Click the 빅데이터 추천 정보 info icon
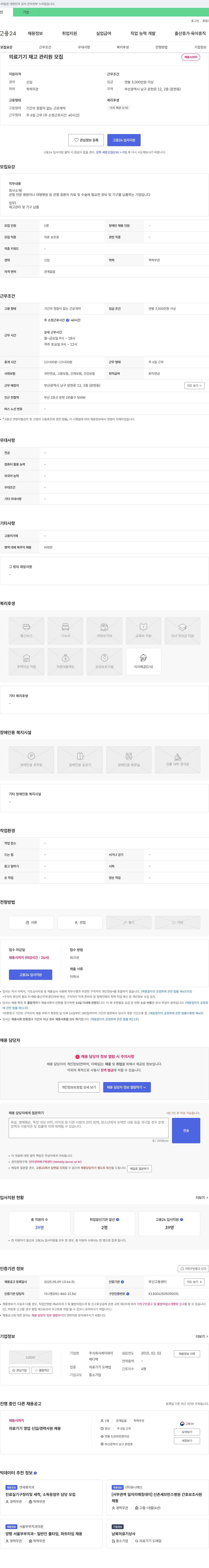209x1568 pixels. click(x=35, y=1473)
